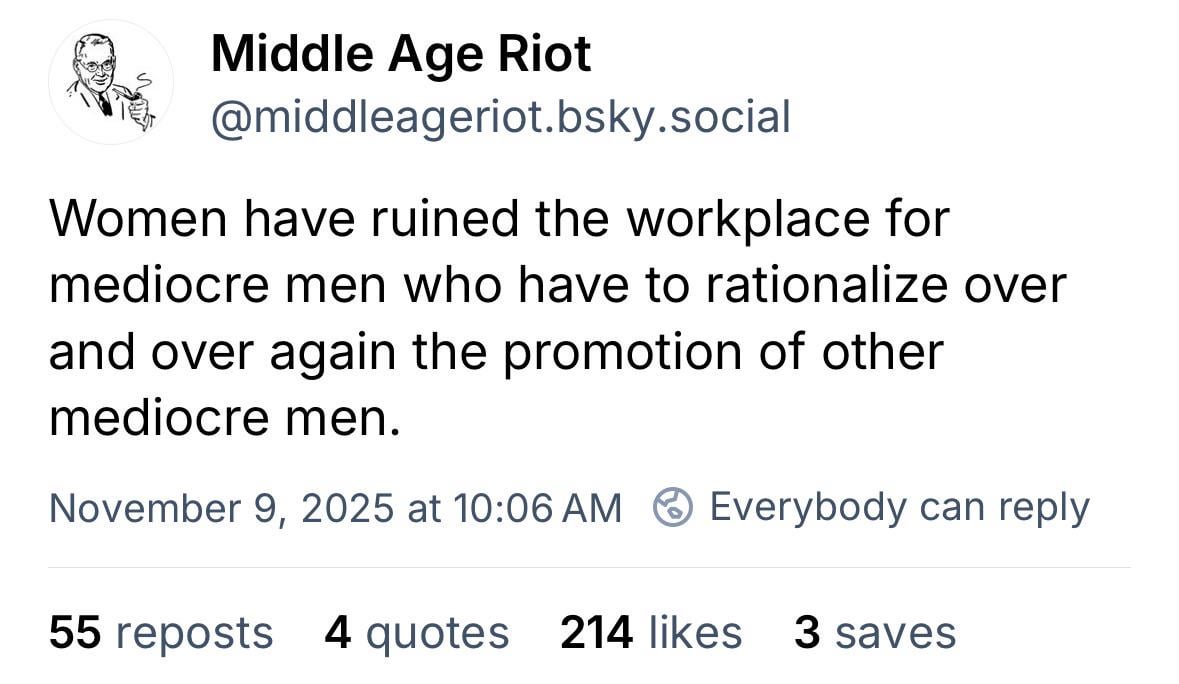Image resolution: width=1179 pixels, height=684 pixels.
Task: Click the word "saves" in the stats row
Action: pos(895,633)
